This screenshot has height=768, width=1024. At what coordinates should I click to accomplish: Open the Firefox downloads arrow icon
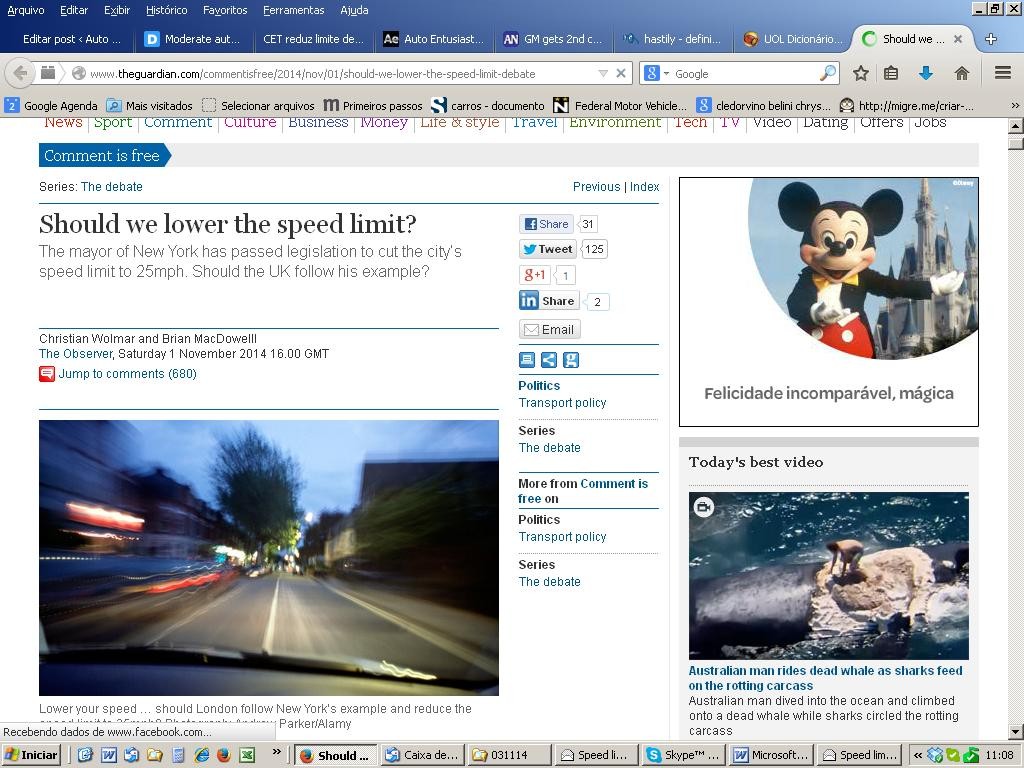click(x=925, y=73)
